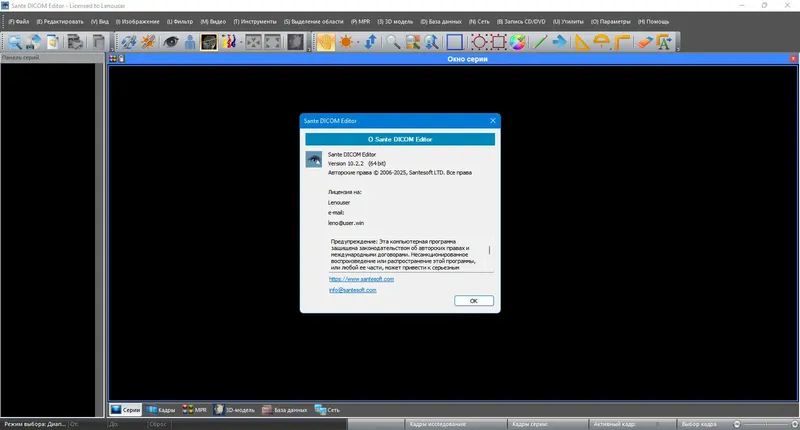Switch to the Сеть bottom tab

pyautogui.click(x=327, y=410)
